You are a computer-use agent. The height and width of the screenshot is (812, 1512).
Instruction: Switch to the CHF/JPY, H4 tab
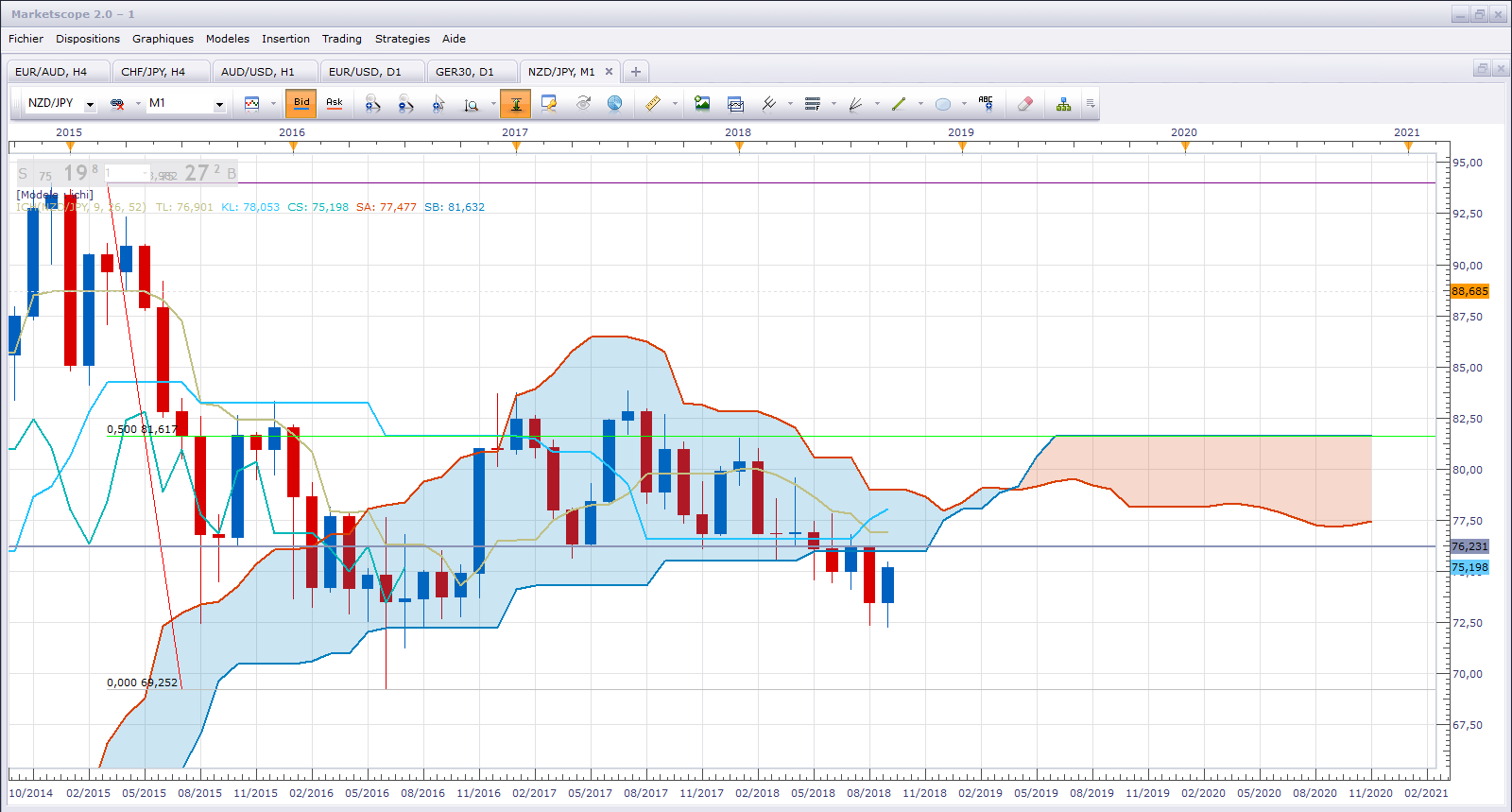click(x=161, y=72)
